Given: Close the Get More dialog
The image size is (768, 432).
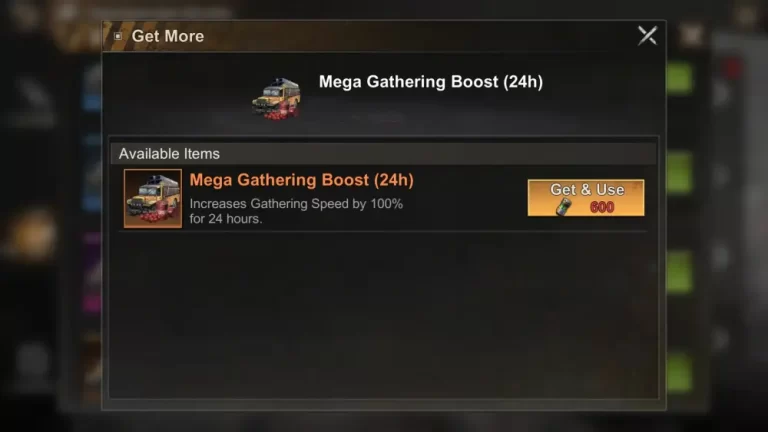Looking at the screenshot, I should pos(647,36).
